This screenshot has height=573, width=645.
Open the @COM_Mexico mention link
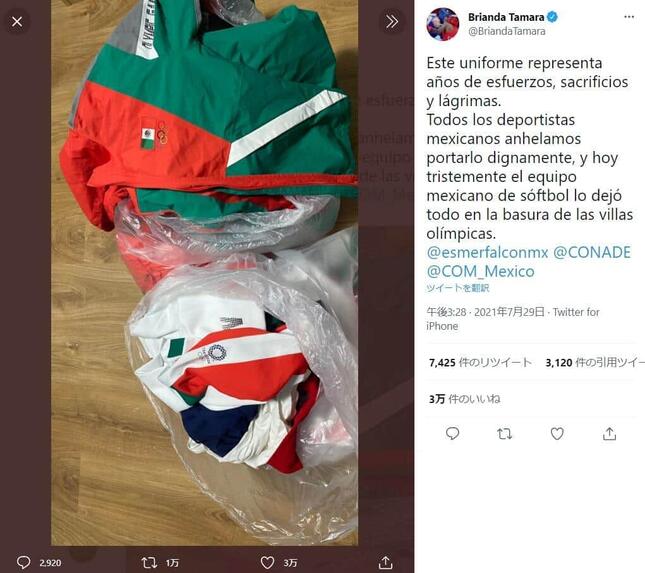(480, 271)
